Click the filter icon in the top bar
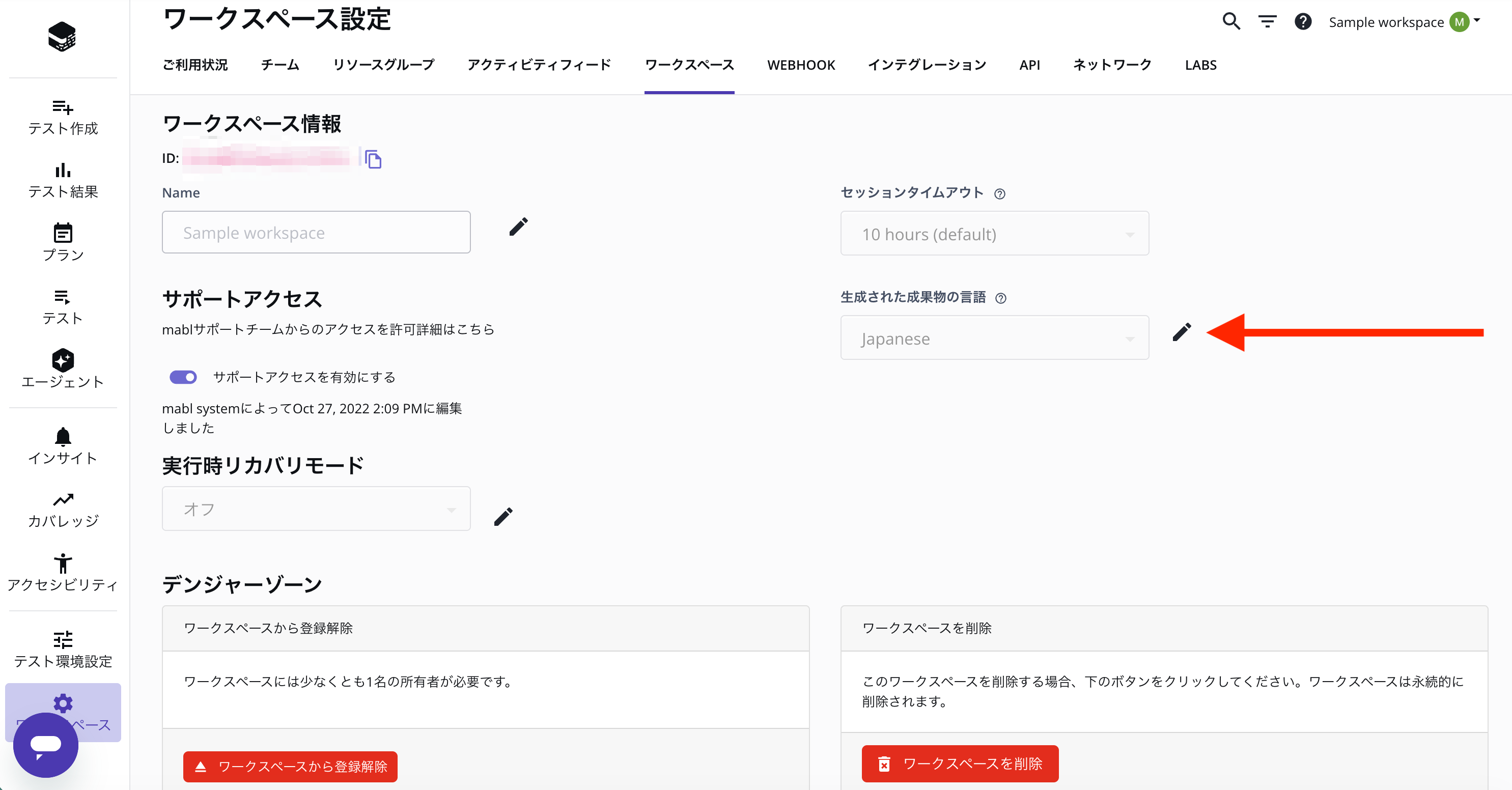The width and height of the screenshot is (1512, 790). (1267, 22)
